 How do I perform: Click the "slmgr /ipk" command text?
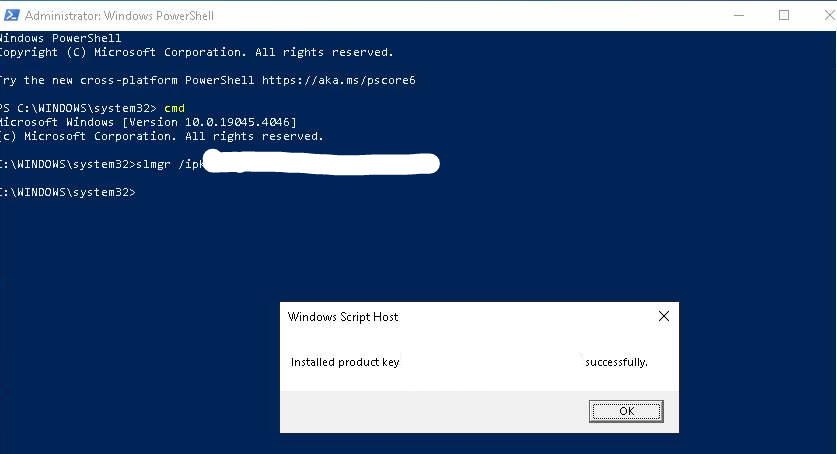pyautogui.click(x=169, y=163)
